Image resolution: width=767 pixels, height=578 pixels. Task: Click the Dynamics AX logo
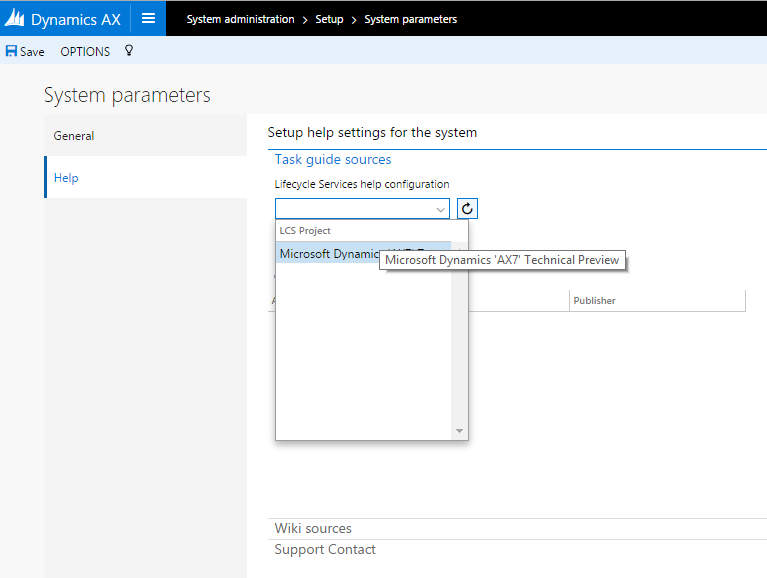click(x=62, y=19)
